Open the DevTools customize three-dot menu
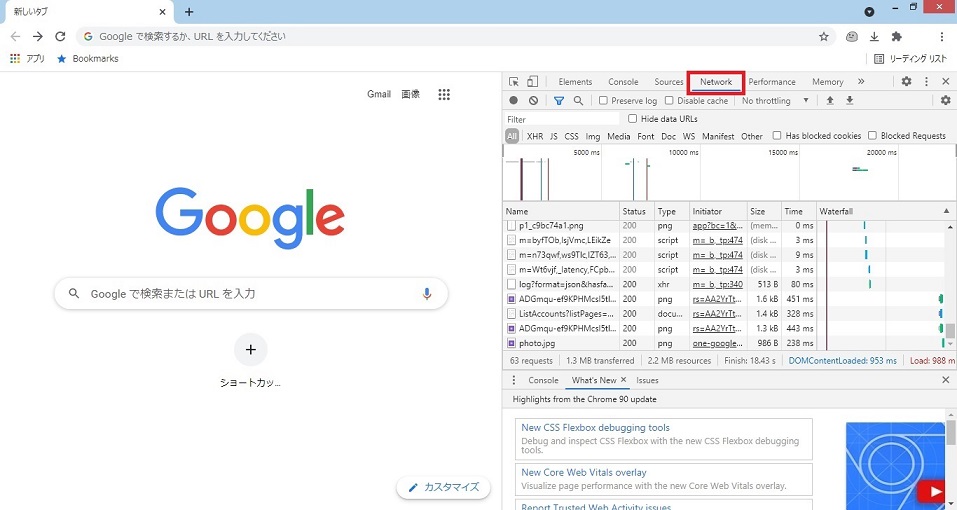 tap(926, 82)
